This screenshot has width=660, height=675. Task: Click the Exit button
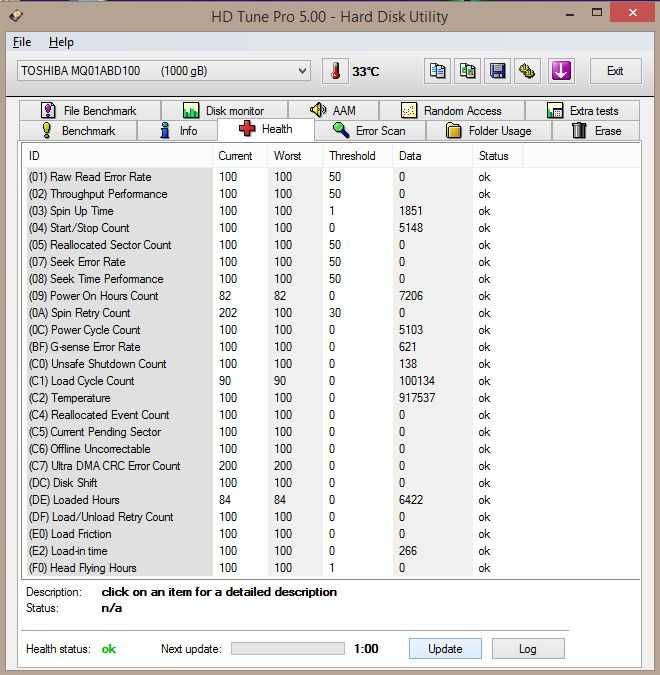[615, 71]
